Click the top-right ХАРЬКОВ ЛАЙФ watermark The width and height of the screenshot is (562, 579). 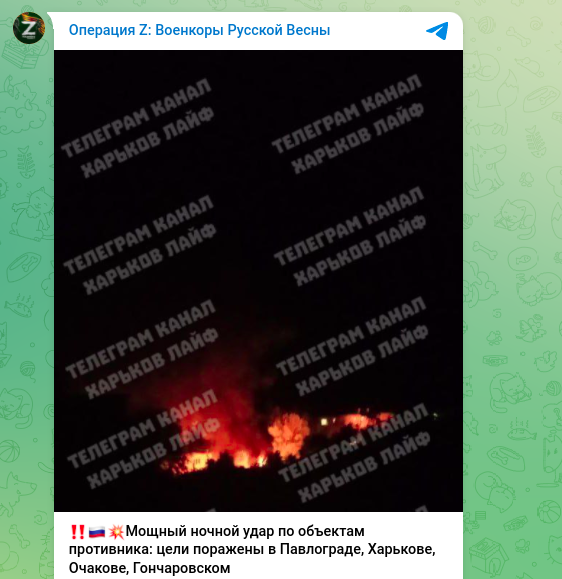tap(357, 138)
